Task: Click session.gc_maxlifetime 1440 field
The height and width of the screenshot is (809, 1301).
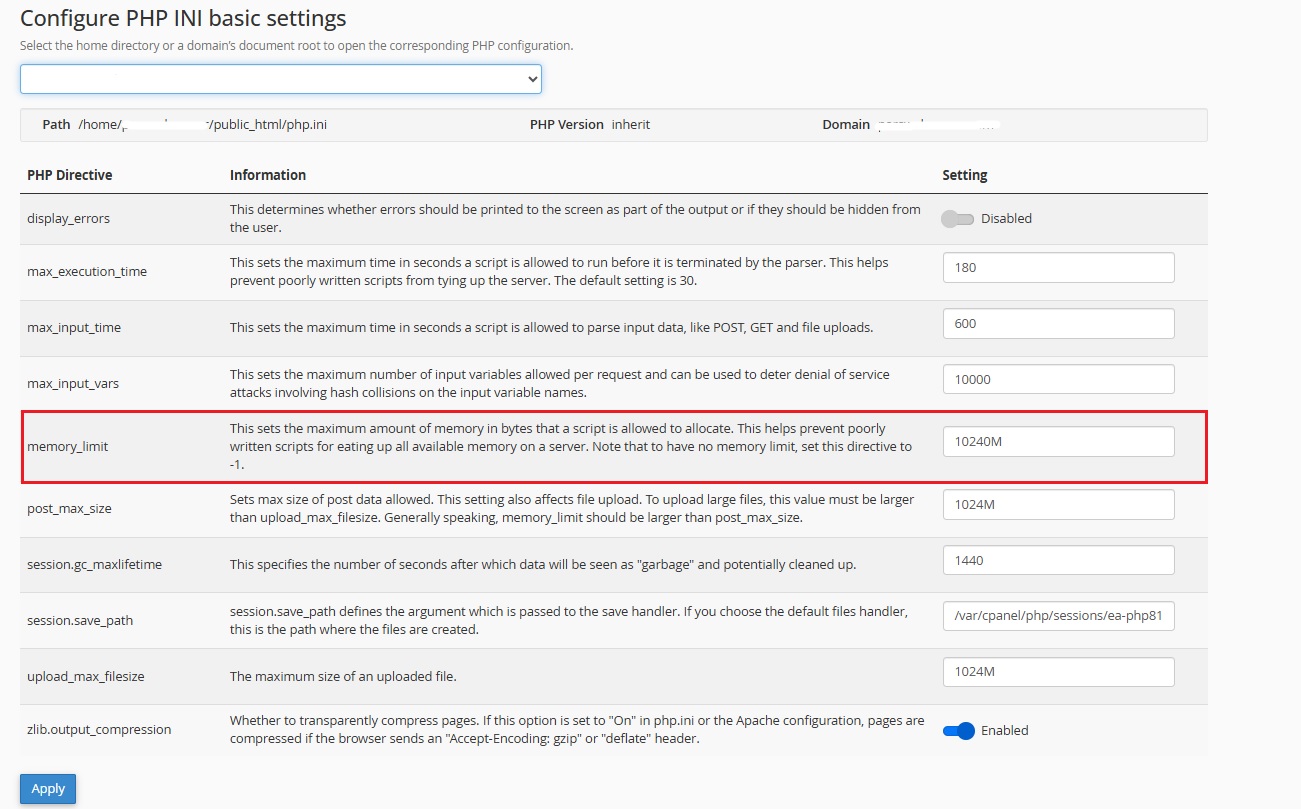Action: [x=1059, y=561]
